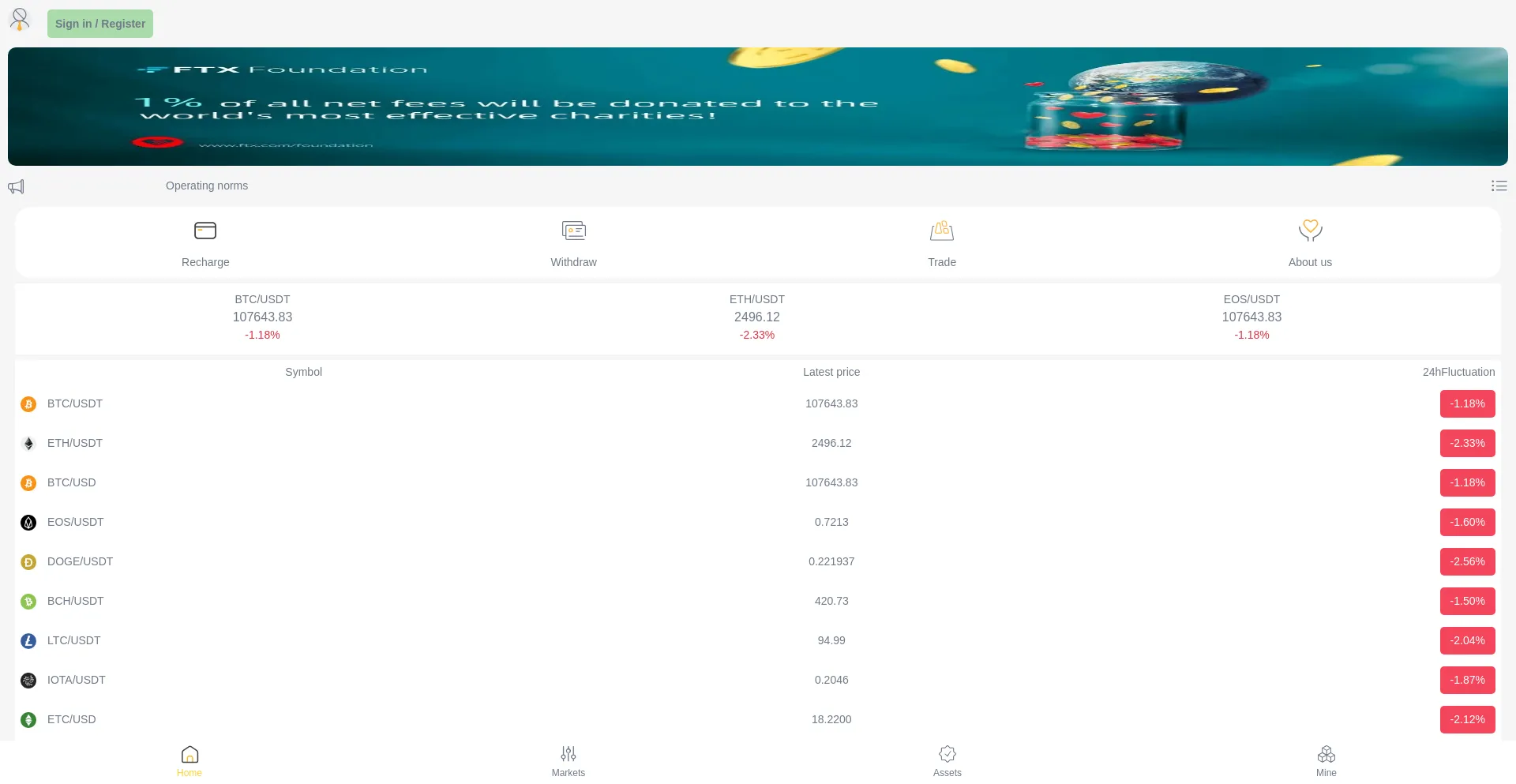The image size is (1516, 784).
Task: Click the announcement megaphone icon
Action: click(16, 186)
